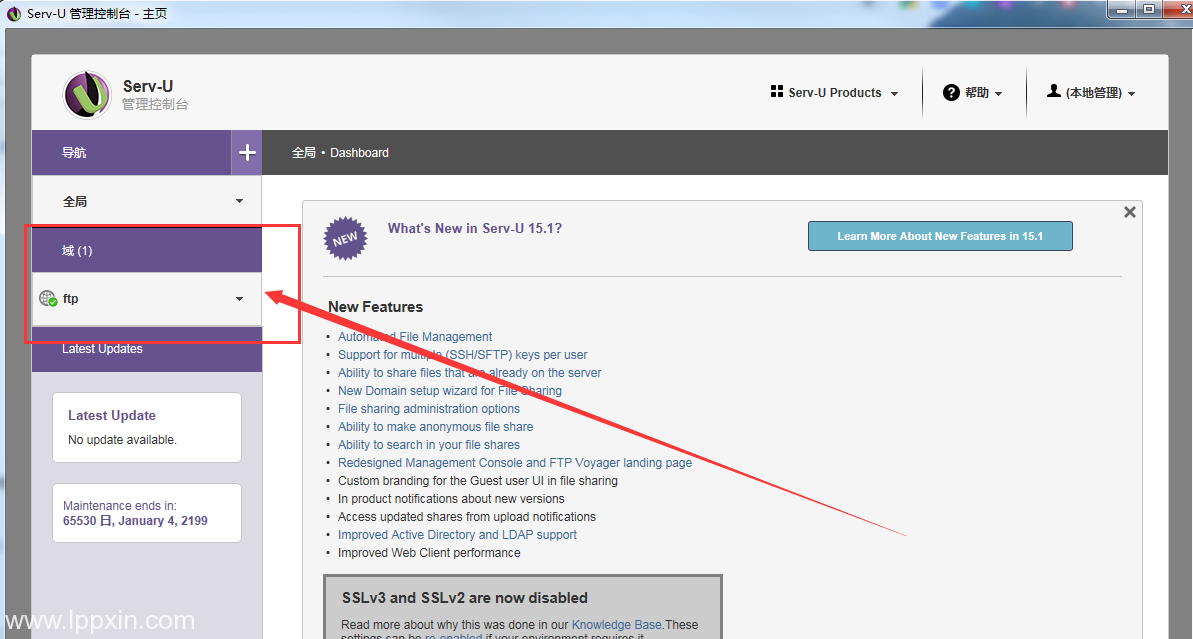Image resolution: width=1193 pixels, height=639 pixels.
Task: Click Improved Active Directory and LDAP link
Action: [457, 535]
